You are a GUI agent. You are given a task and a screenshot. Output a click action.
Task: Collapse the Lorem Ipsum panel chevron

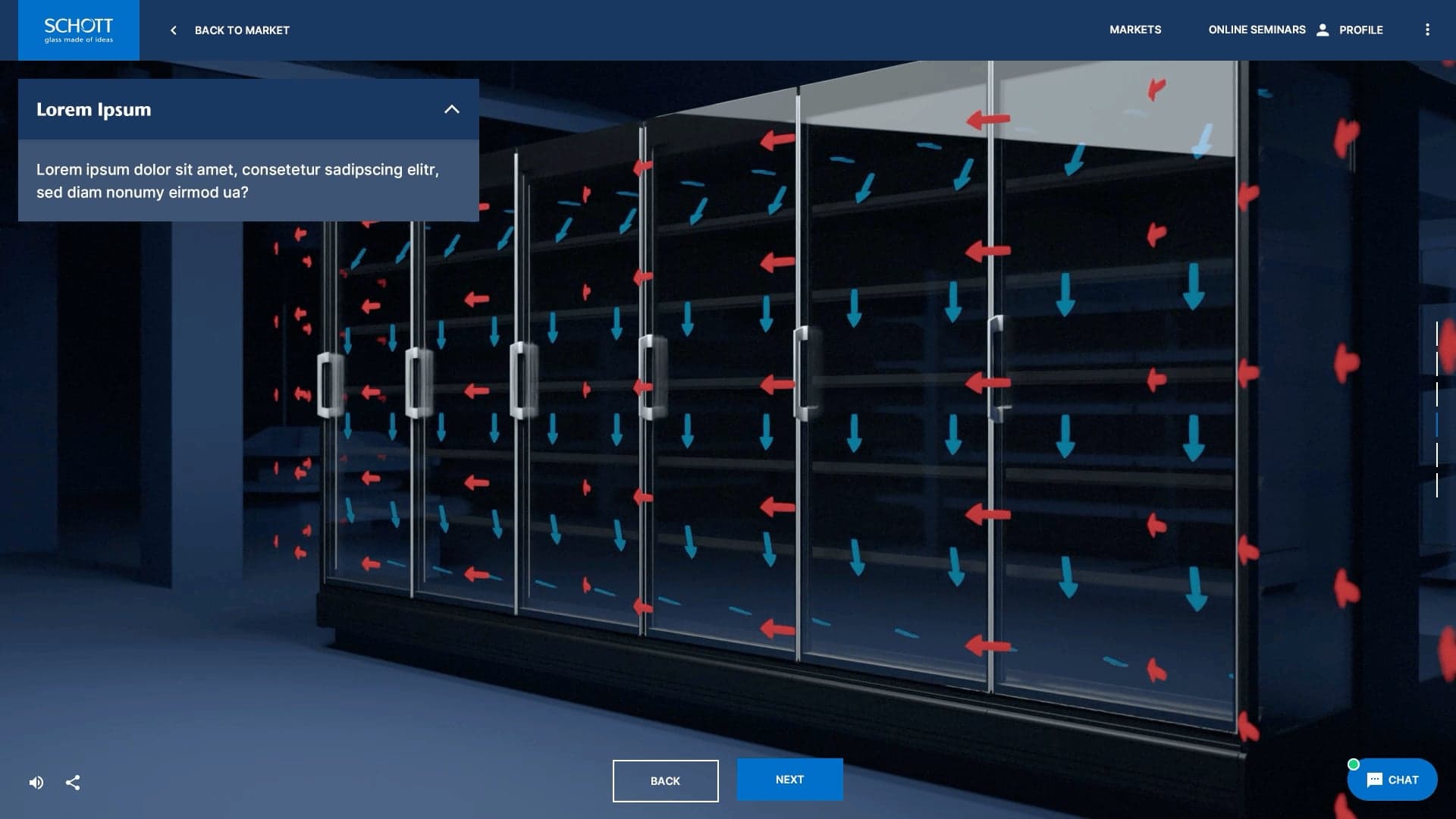[452, 109]
